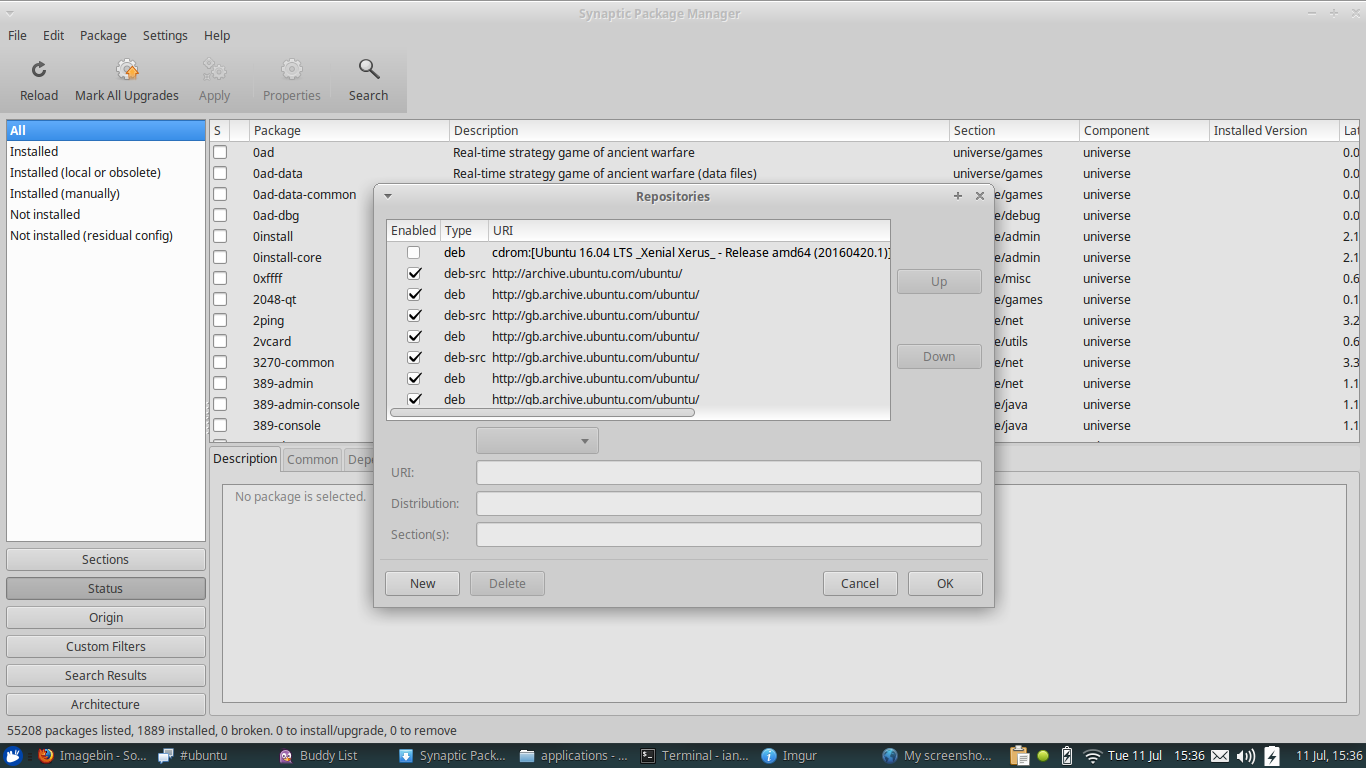Click the Mark All Upgrades icon

click(127, 70)
